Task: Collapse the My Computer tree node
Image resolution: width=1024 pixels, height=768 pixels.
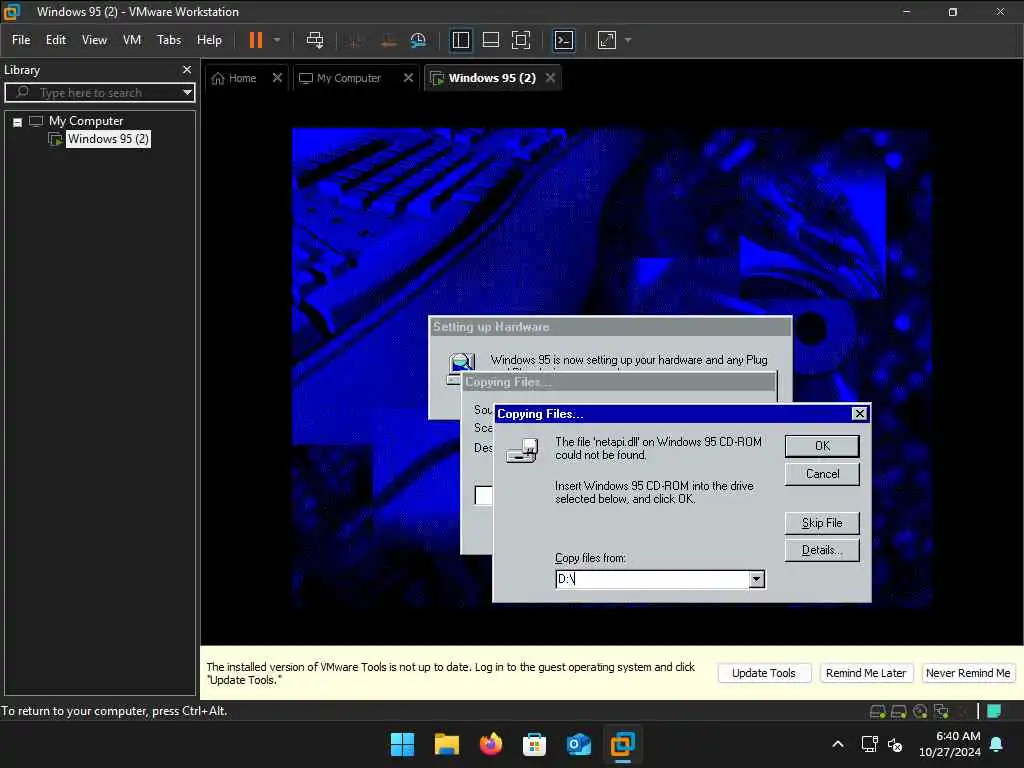Action: point(18,121)
